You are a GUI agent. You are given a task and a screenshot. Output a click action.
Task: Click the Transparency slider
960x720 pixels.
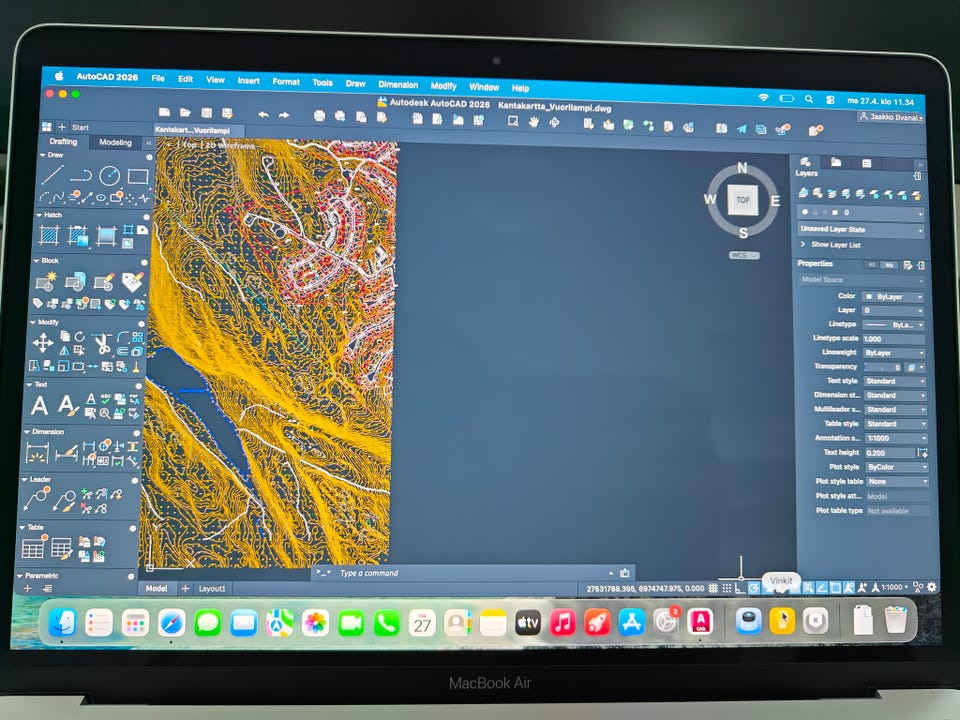click(883, 367)
